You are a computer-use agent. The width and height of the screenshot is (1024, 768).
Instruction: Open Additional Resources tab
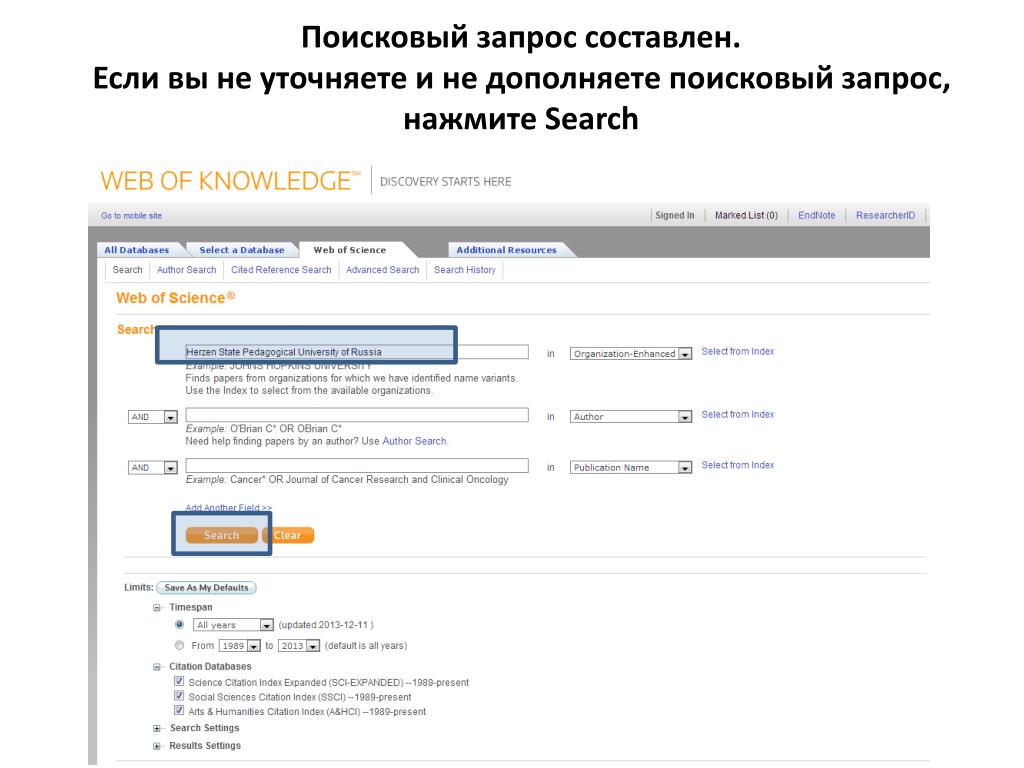coord(506,249)
